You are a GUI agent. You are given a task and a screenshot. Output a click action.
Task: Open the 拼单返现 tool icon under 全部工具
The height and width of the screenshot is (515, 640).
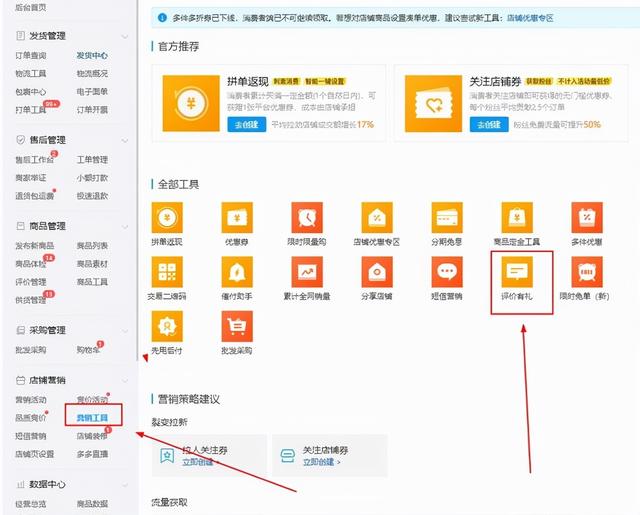point(167,218)
